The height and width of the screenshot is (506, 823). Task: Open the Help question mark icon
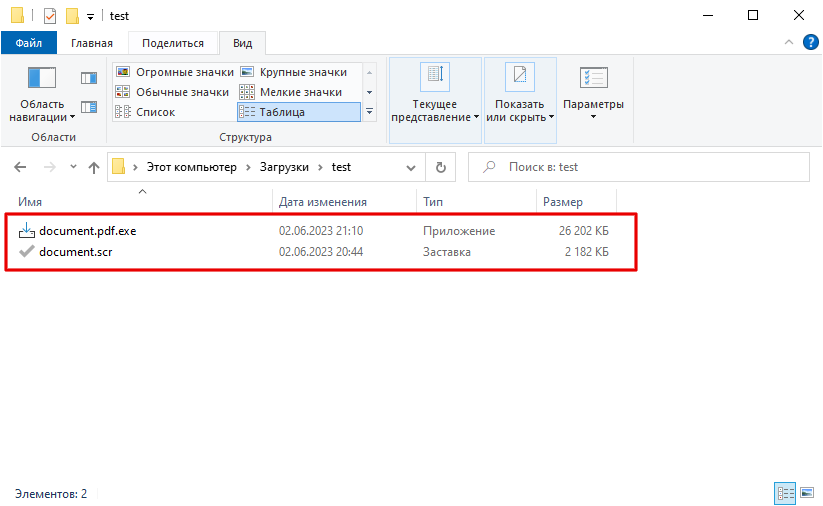click(x=810, y=42)
